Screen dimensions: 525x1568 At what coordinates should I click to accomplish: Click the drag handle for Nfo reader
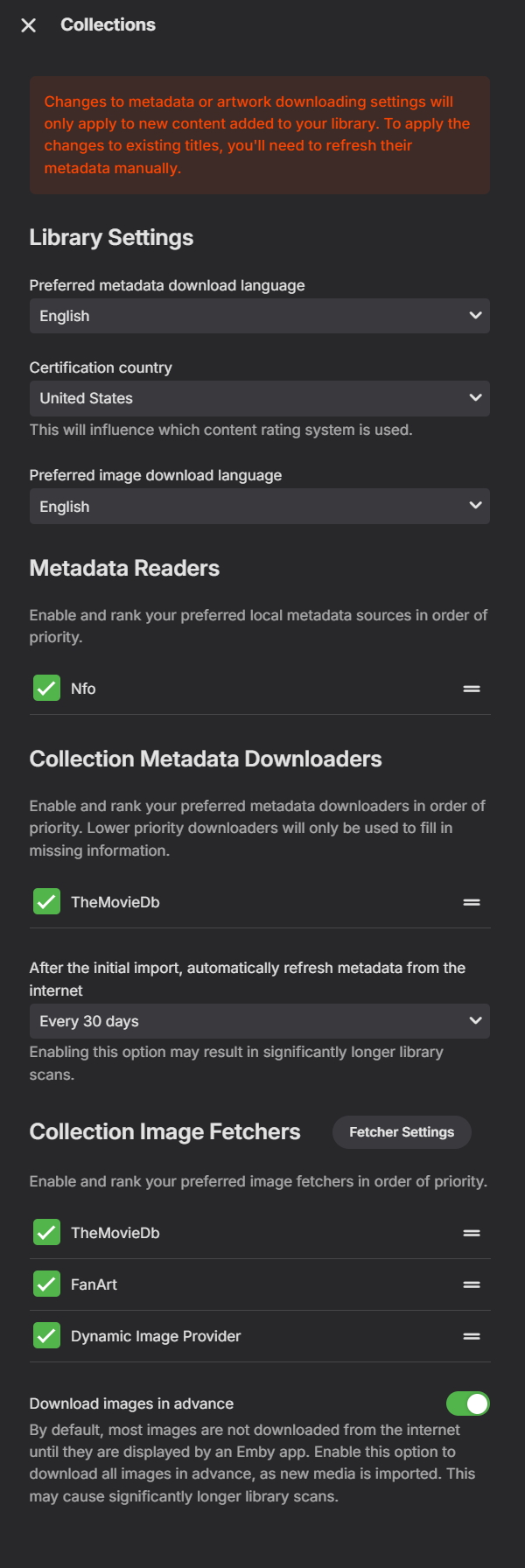pyautogui.click(x=472, y=689)
